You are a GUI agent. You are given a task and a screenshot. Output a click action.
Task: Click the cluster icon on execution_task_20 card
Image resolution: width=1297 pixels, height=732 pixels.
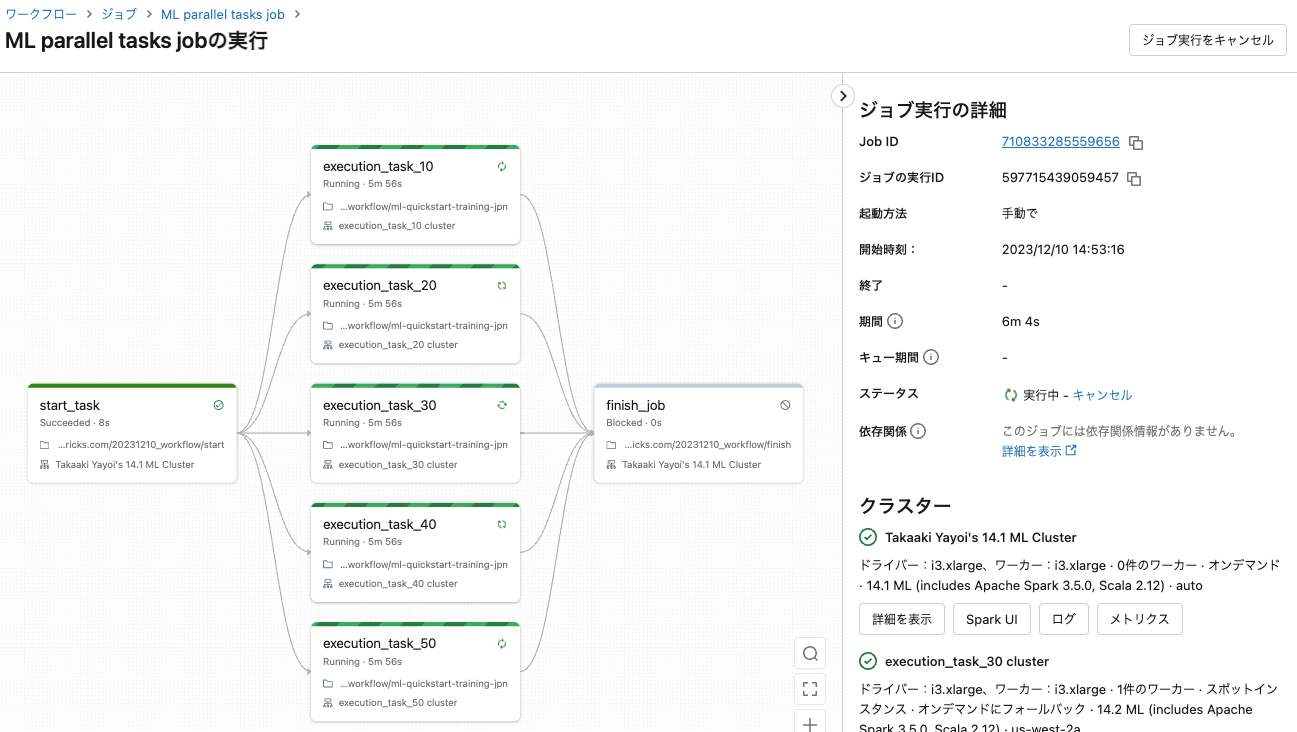[326, 344]
